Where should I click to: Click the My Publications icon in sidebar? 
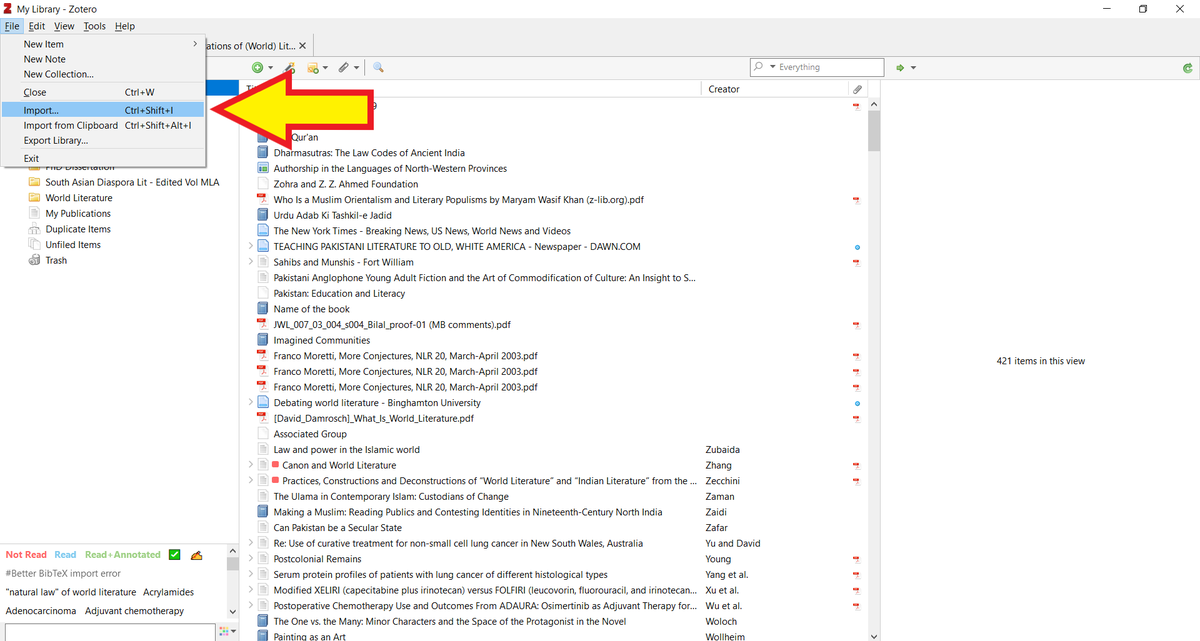click(x=35, y=213)
